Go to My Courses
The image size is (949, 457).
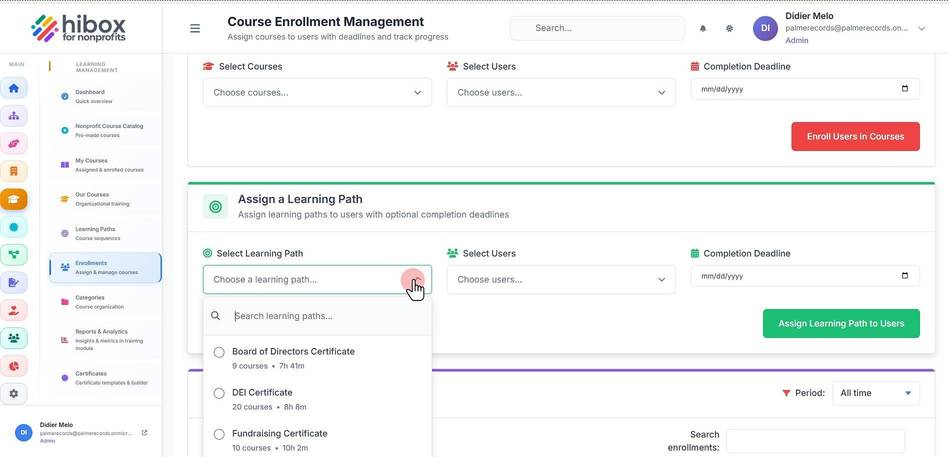[x=105, y=165]
